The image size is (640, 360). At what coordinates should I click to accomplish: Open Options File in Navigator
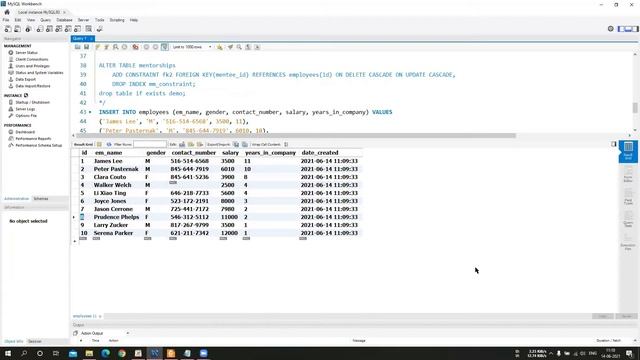[x=26, y=116]
